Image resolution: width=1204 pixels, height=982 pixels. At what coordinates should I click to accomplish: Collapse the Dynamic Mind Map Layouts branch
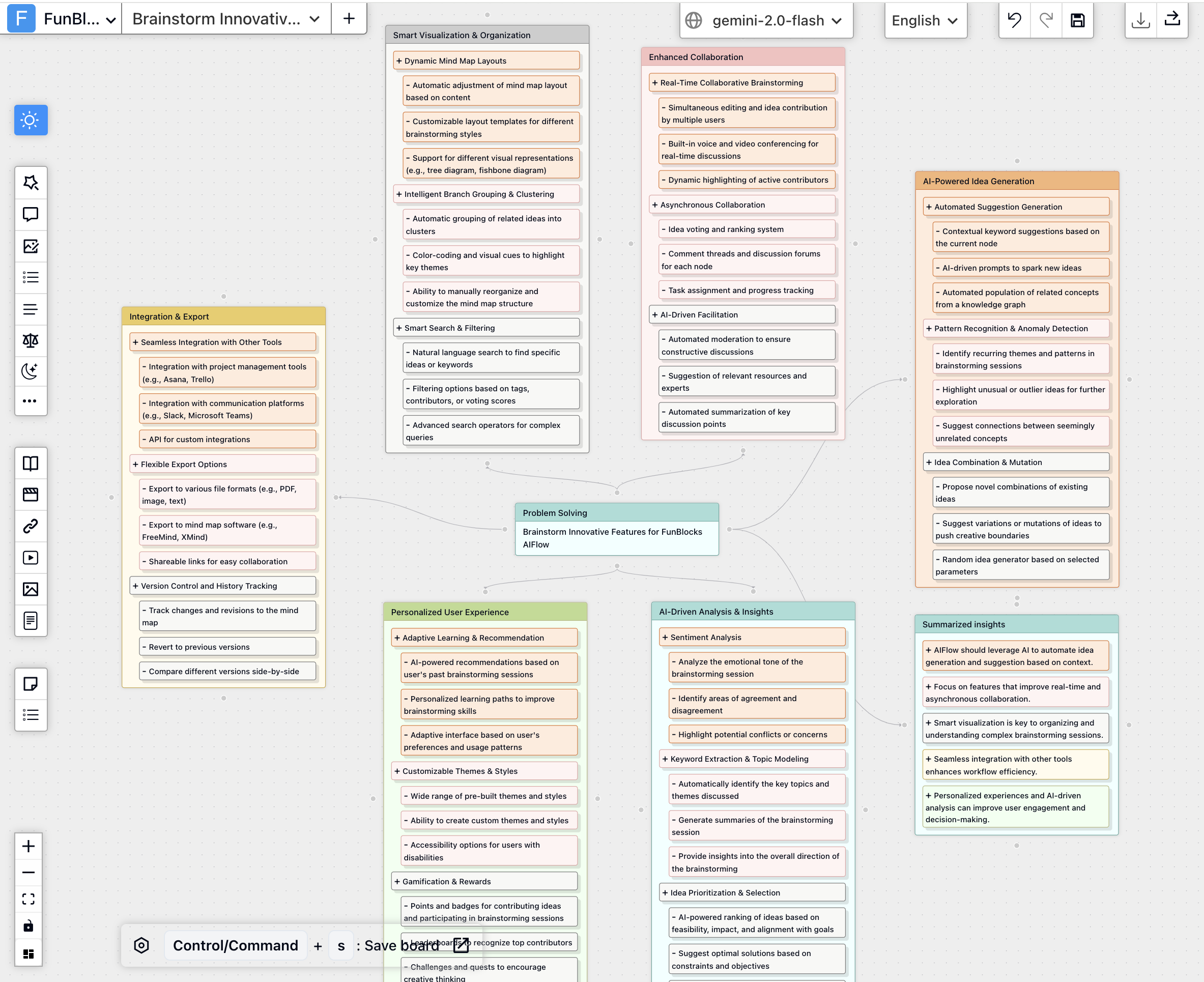[399, 61]
